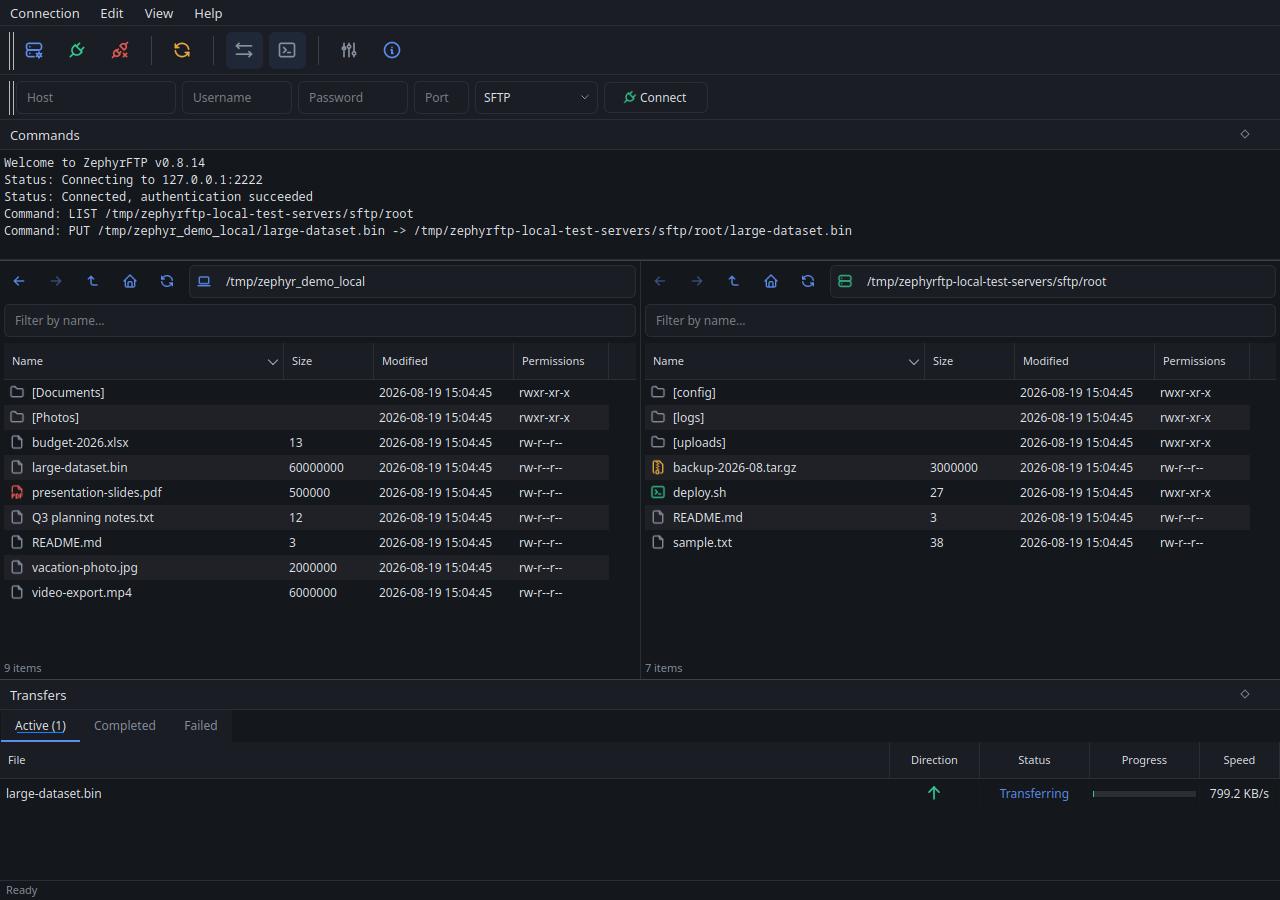The image size is (1280, 900).
Task: Click the script icon of deploy.sh
Action: pyautogui.click(x=658, y=492)
